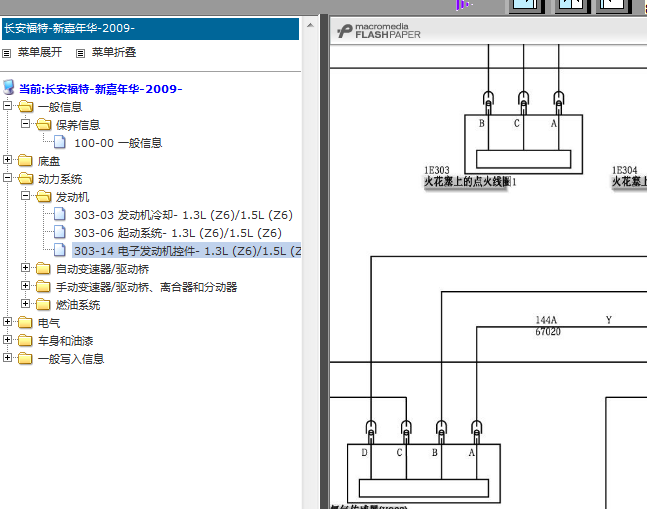Click the 发动机 folder icon
The width and height of the screenshot is (647, 509).
tap(43, 197)
